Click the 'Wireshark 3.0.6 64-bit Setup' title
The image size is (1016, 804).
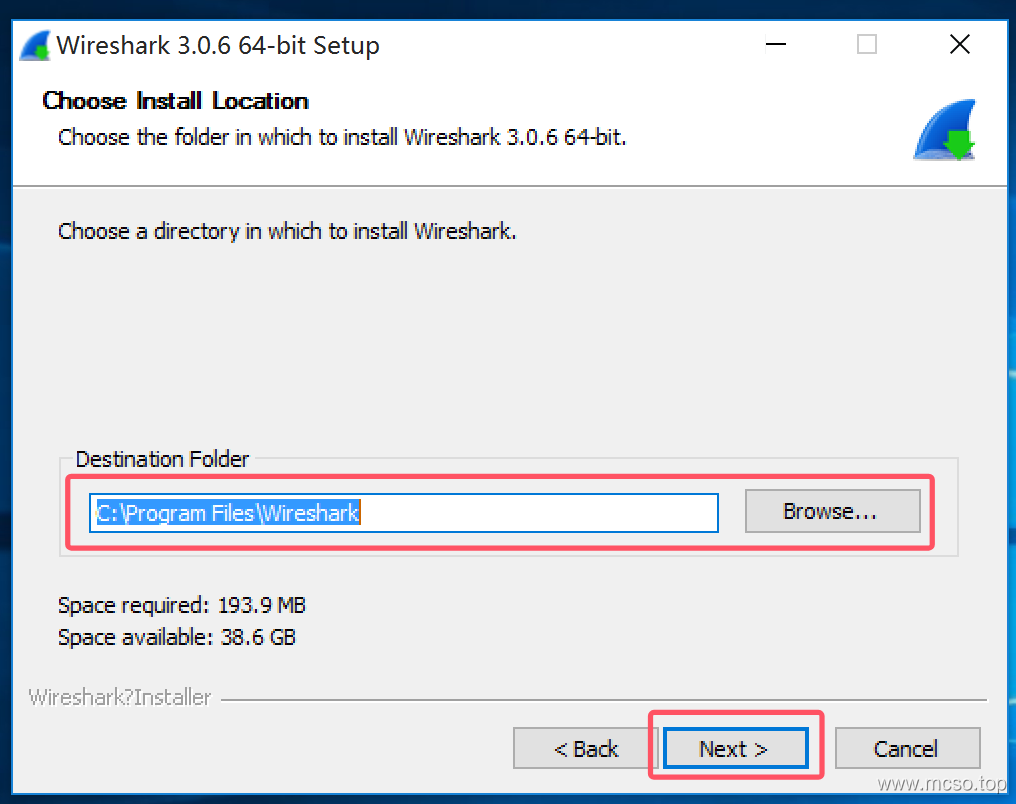pos(218,46)
